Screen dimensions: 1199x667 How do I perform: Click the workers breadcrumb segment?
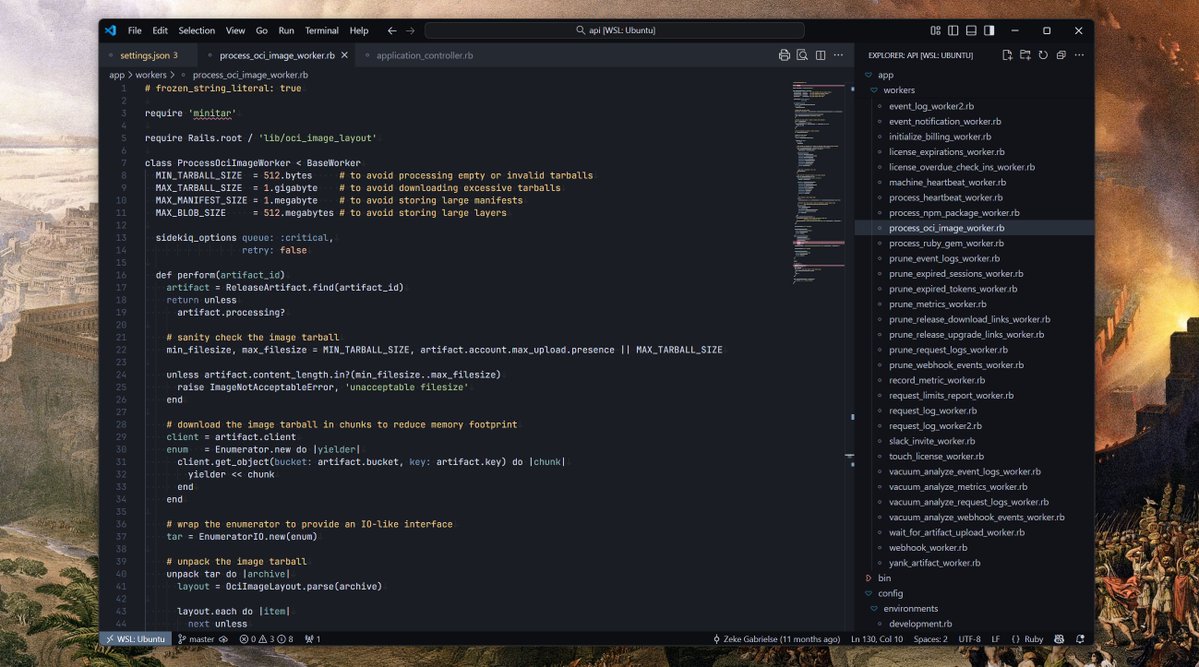151,75
